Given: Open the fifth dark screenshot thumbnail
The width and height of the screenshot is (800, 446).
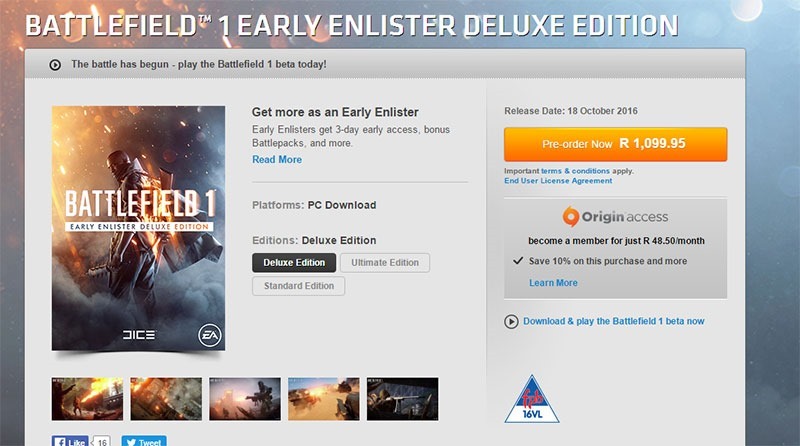Looking at the screenshot, I should click(403, 399).
